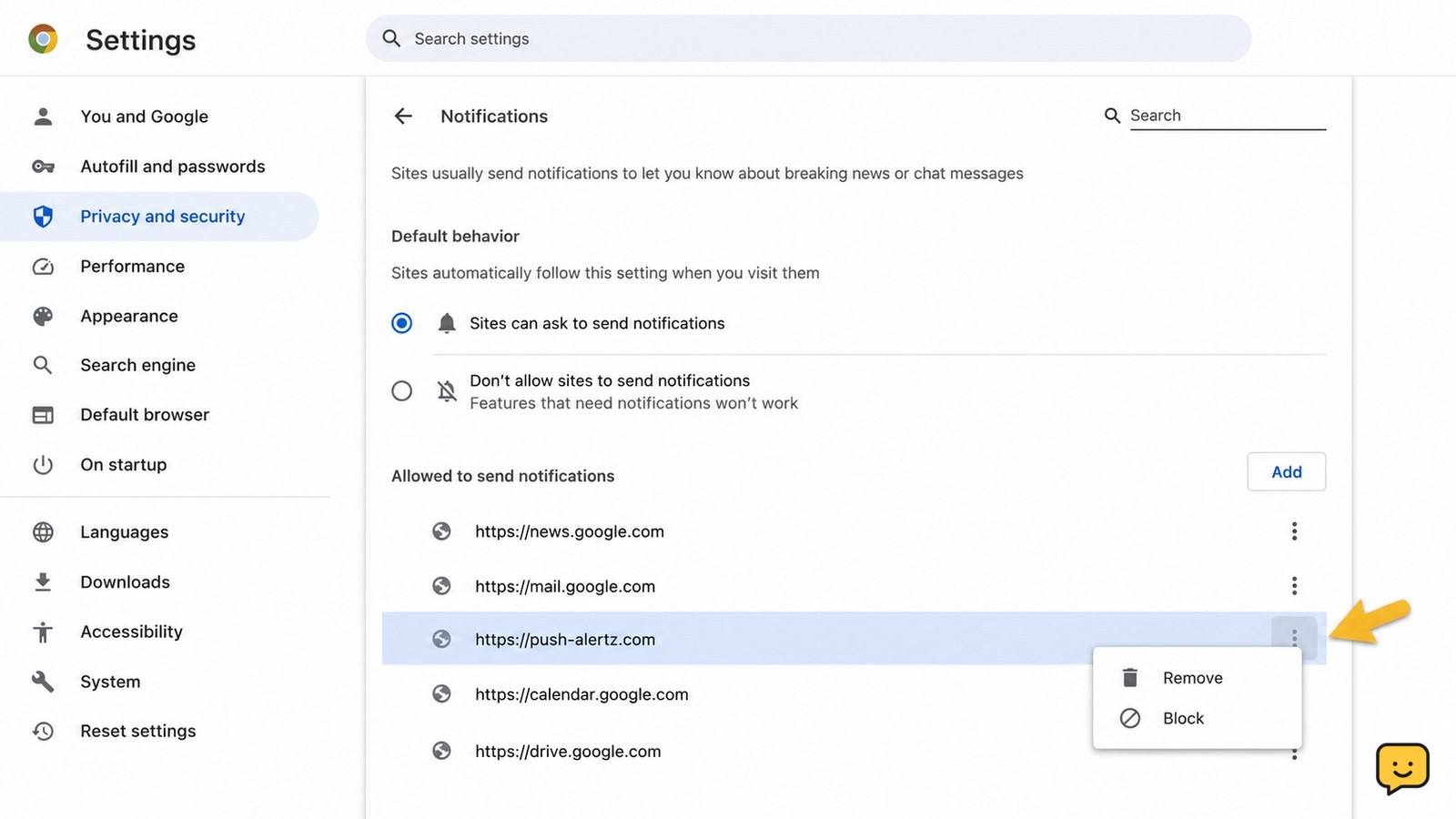Image resolution: width=1456 pixels, height=819 pixels.
Task: Open You and Google settings
Action: [x=159, y=116]
